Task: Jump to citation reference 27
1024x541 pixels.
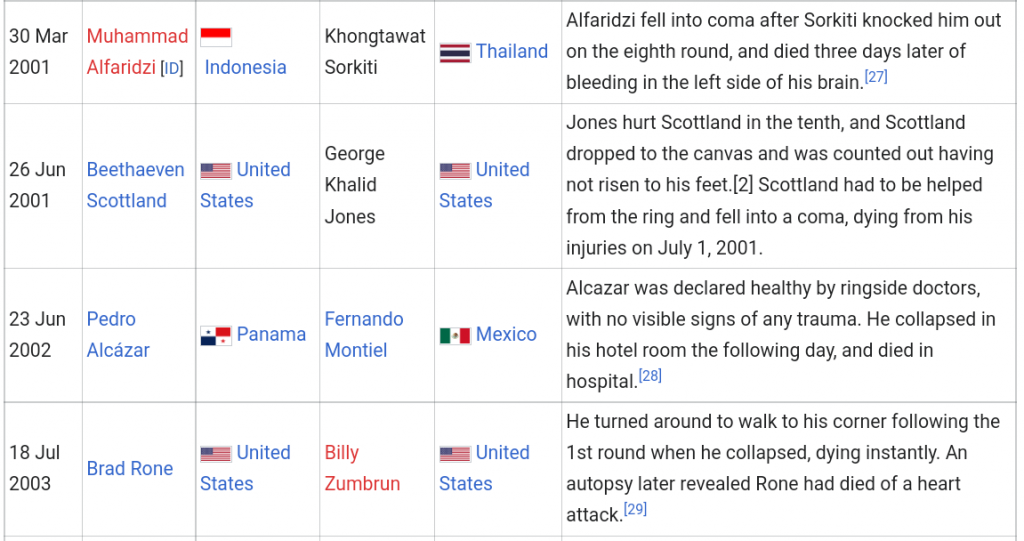Action: pyautogui.click(x=876, y=76)
